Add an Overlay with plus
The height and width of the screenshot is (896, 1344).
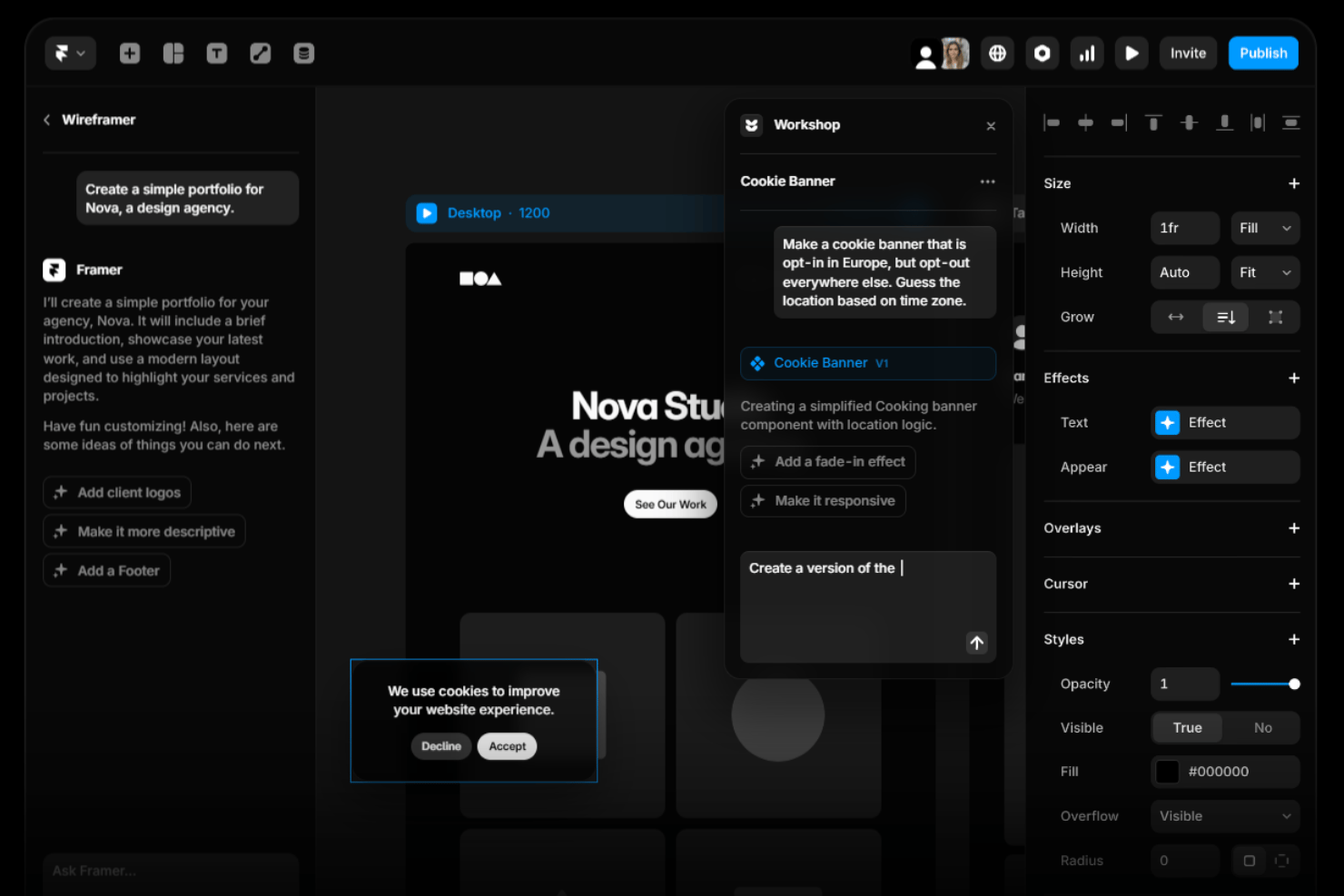click(x=1294, y=528)
